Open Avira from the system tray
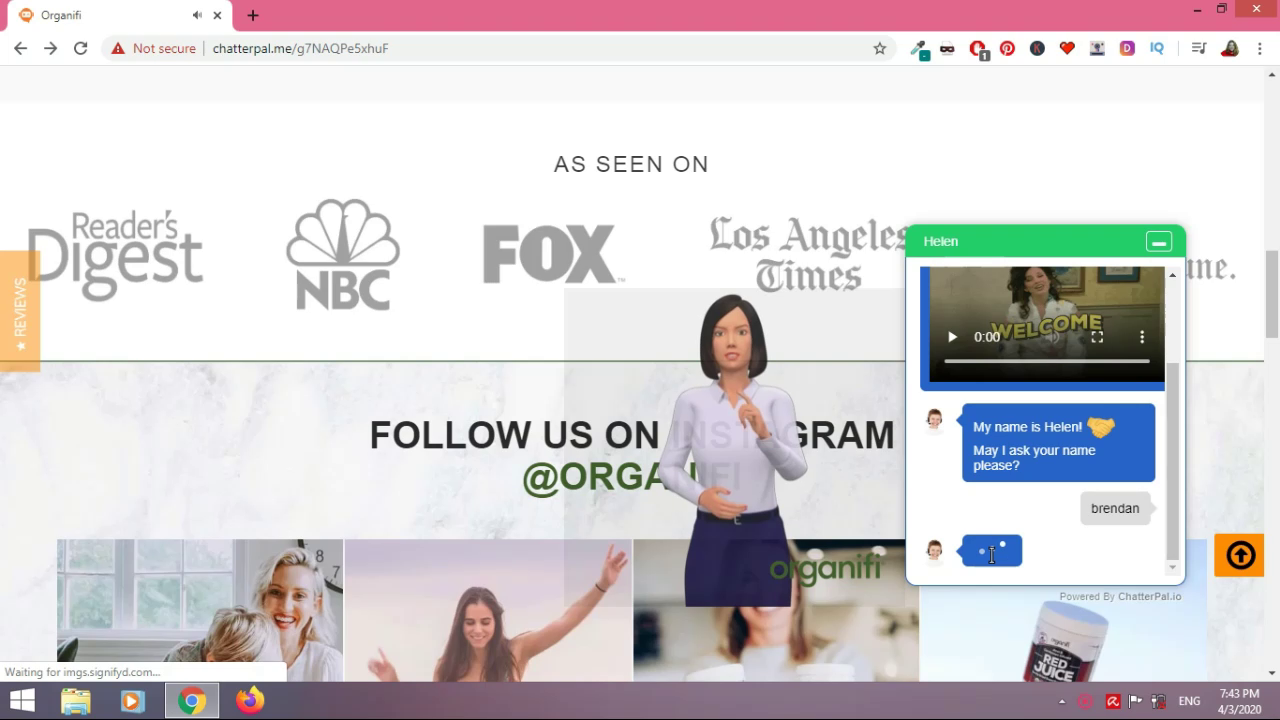1280x720 pixels. tap(1113, 701)
